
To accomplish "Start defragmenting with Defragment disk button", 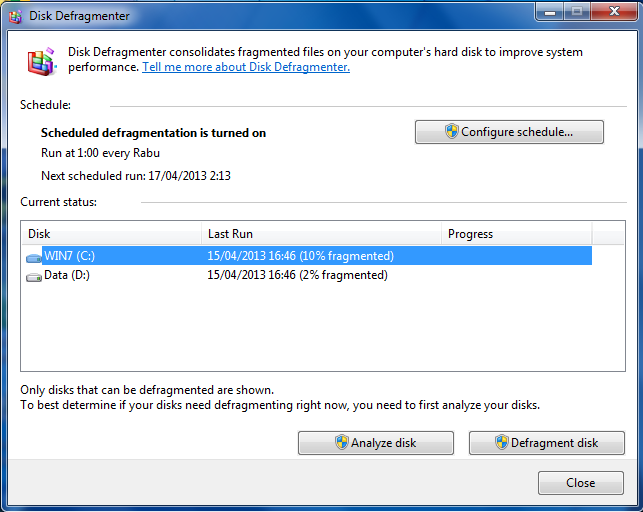I will (x=546, y=443).
